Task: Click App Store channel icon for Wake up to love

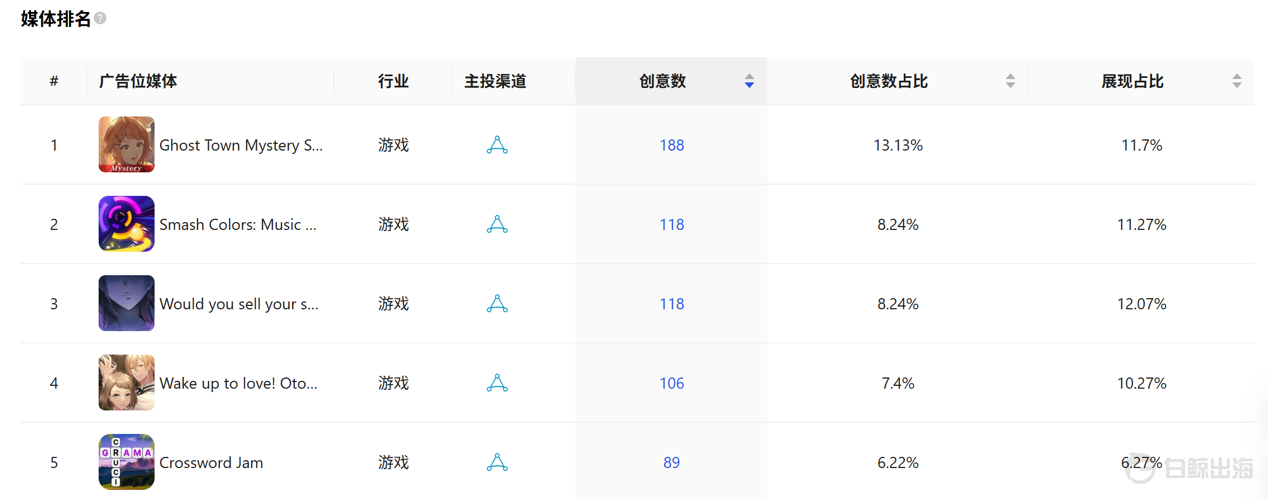Action: pos(497,383)
